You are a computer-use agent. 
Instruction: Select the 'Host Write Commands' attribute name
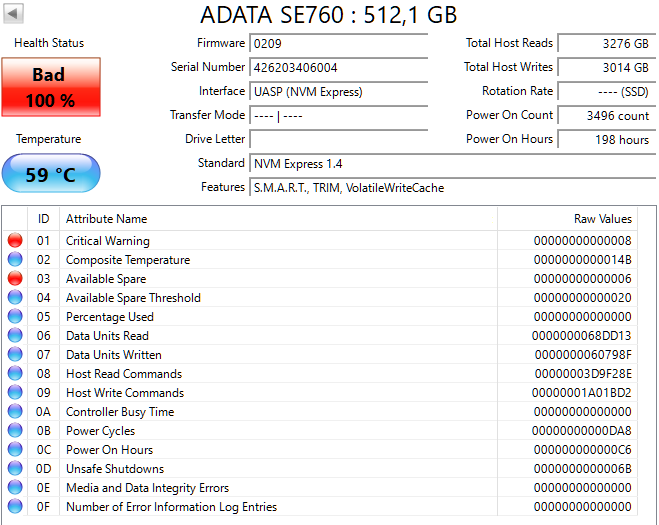(125, 393)
